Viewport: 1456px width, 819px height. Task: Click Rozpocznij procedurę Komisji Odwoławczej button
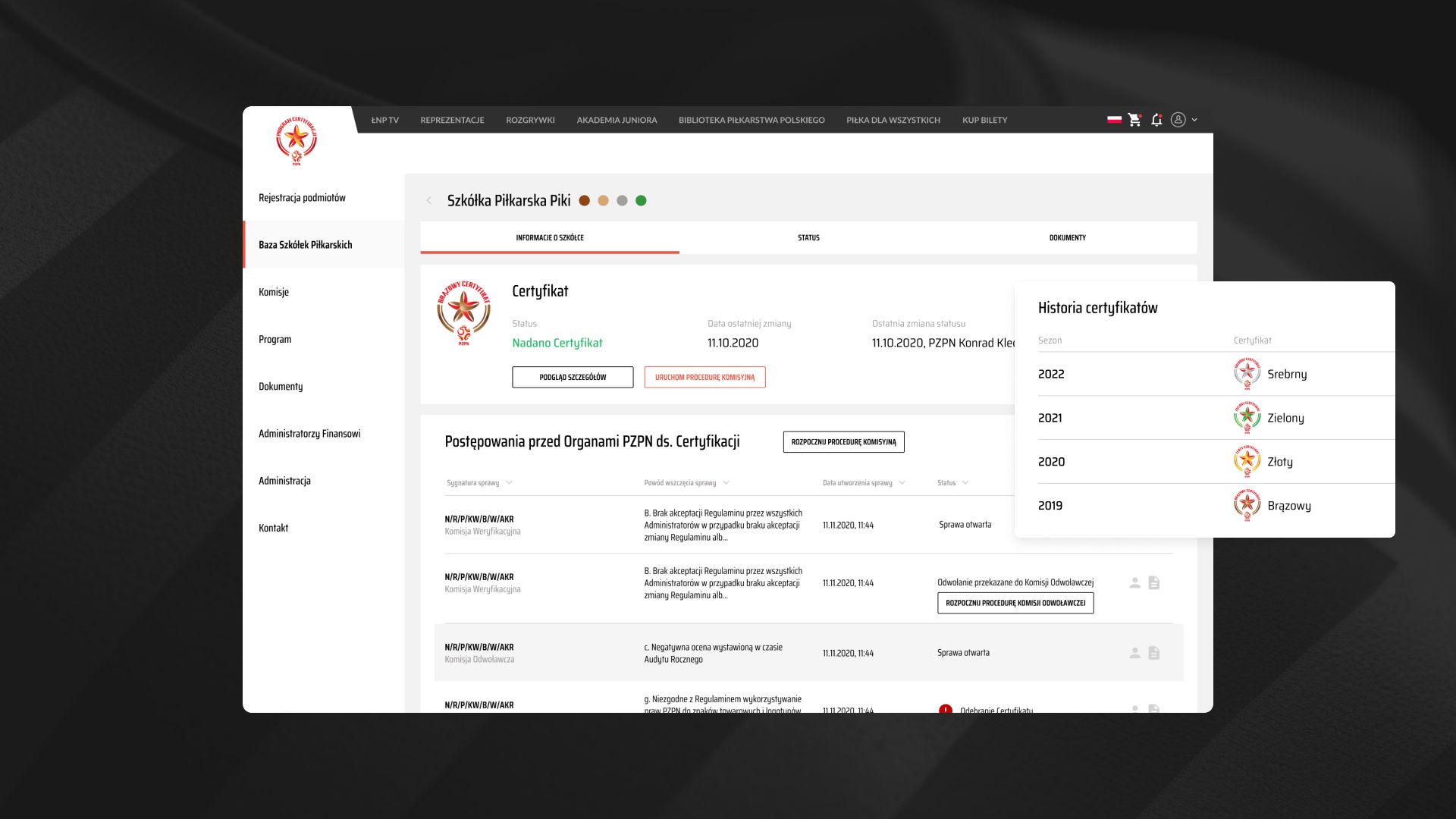1015,603
